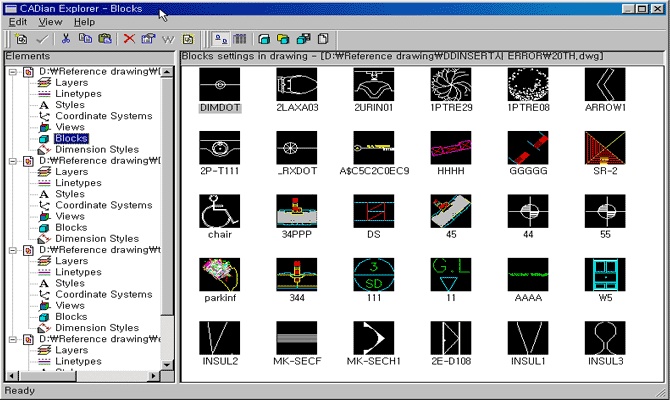Click the stacked cyan blocks toolbar icon
Image resolution: width=670 pixels, height=400 pixels.
pos(303,39)
